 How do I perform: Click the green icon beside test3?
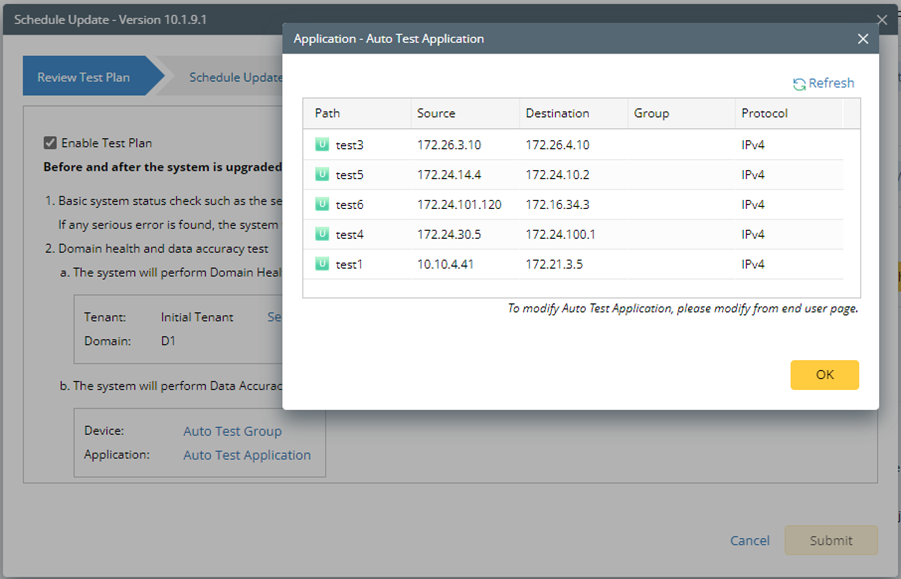point(322,145)
